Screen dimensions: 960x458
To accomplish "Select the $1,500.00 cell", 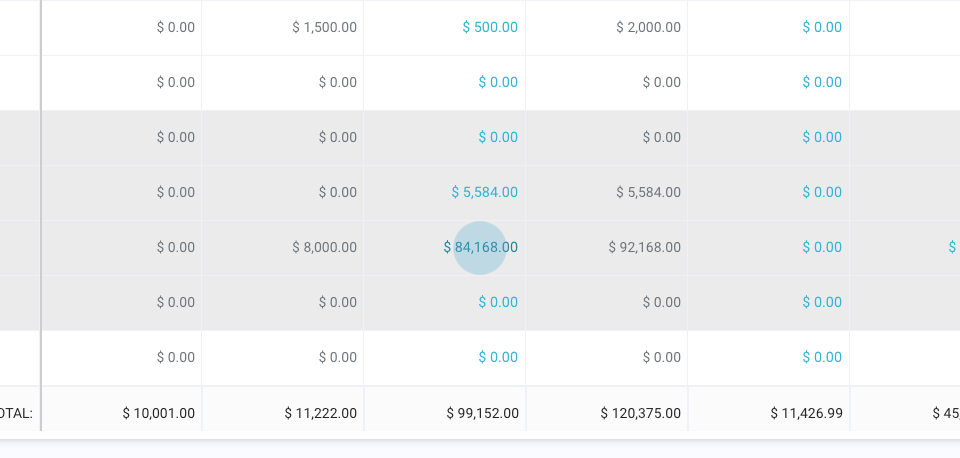I will pyautogui.click(x=324, y=27).
